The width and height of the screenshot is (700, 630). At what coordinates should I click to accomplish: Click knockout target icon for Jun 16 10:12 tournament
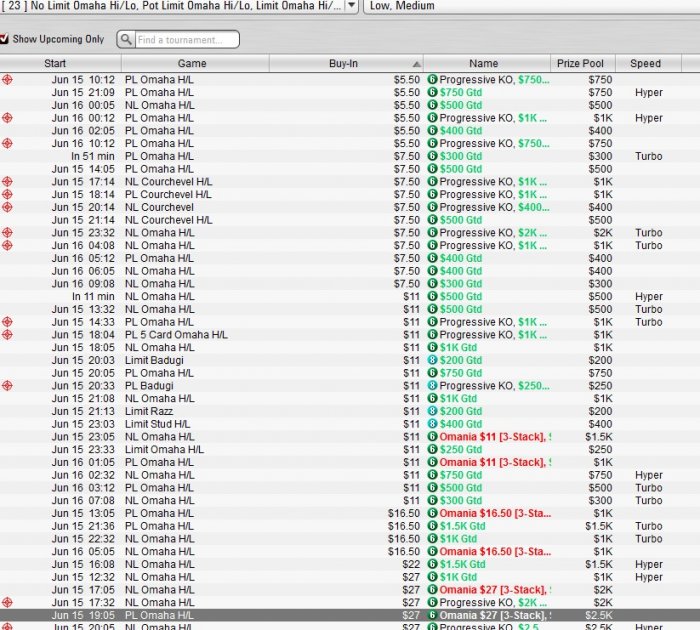[x=7, y=143]
